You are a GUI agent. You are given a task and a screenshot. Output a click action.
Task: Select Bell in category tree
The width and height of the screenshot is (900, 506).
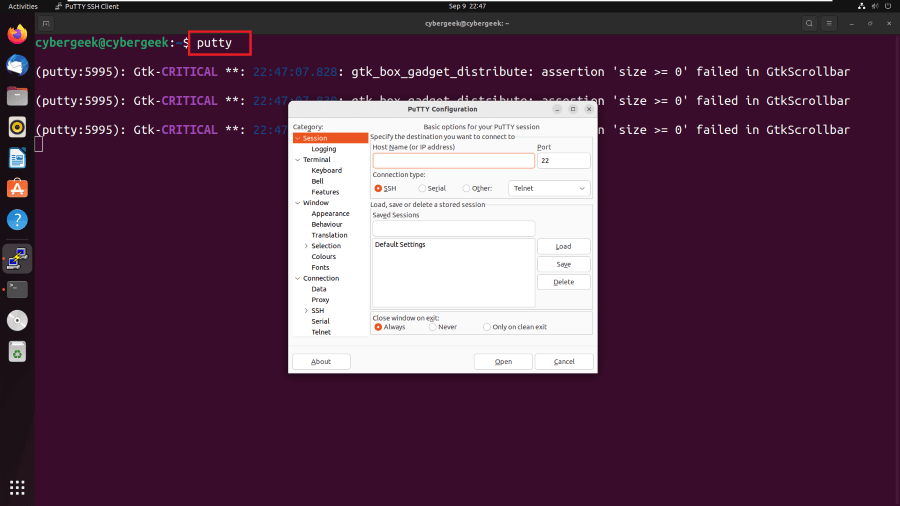[x=317, y=181]
